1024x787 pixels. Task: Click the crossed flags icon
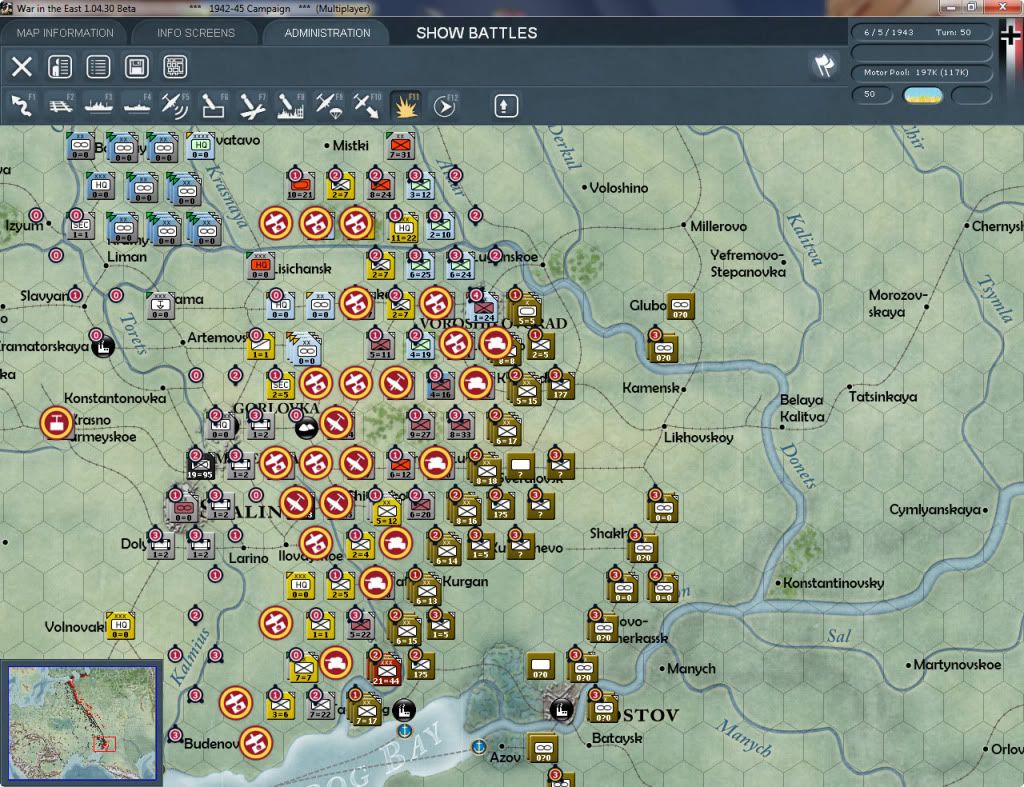[x=824, y=65]
